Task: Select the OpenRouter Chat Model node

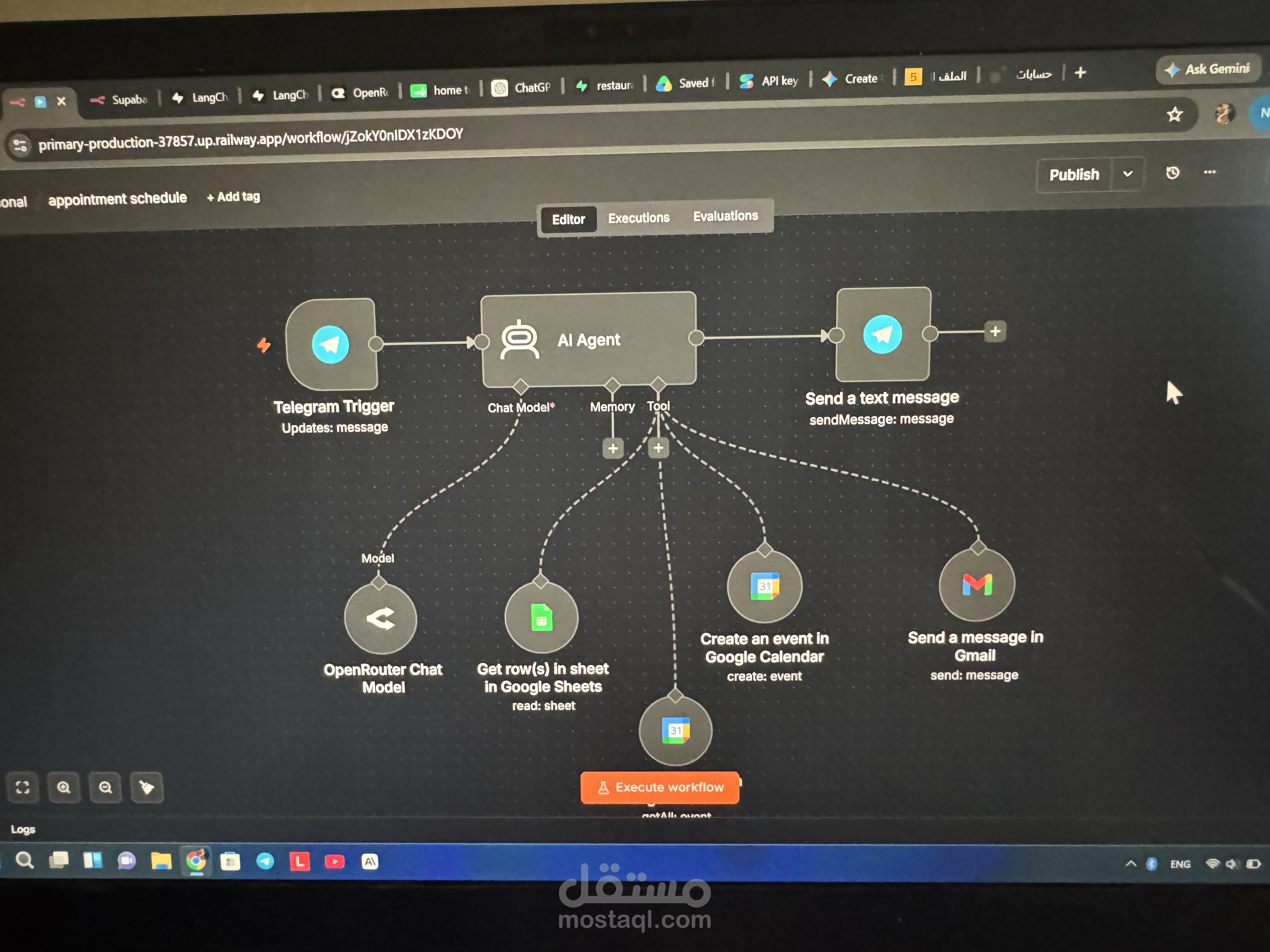Action: 380,618
